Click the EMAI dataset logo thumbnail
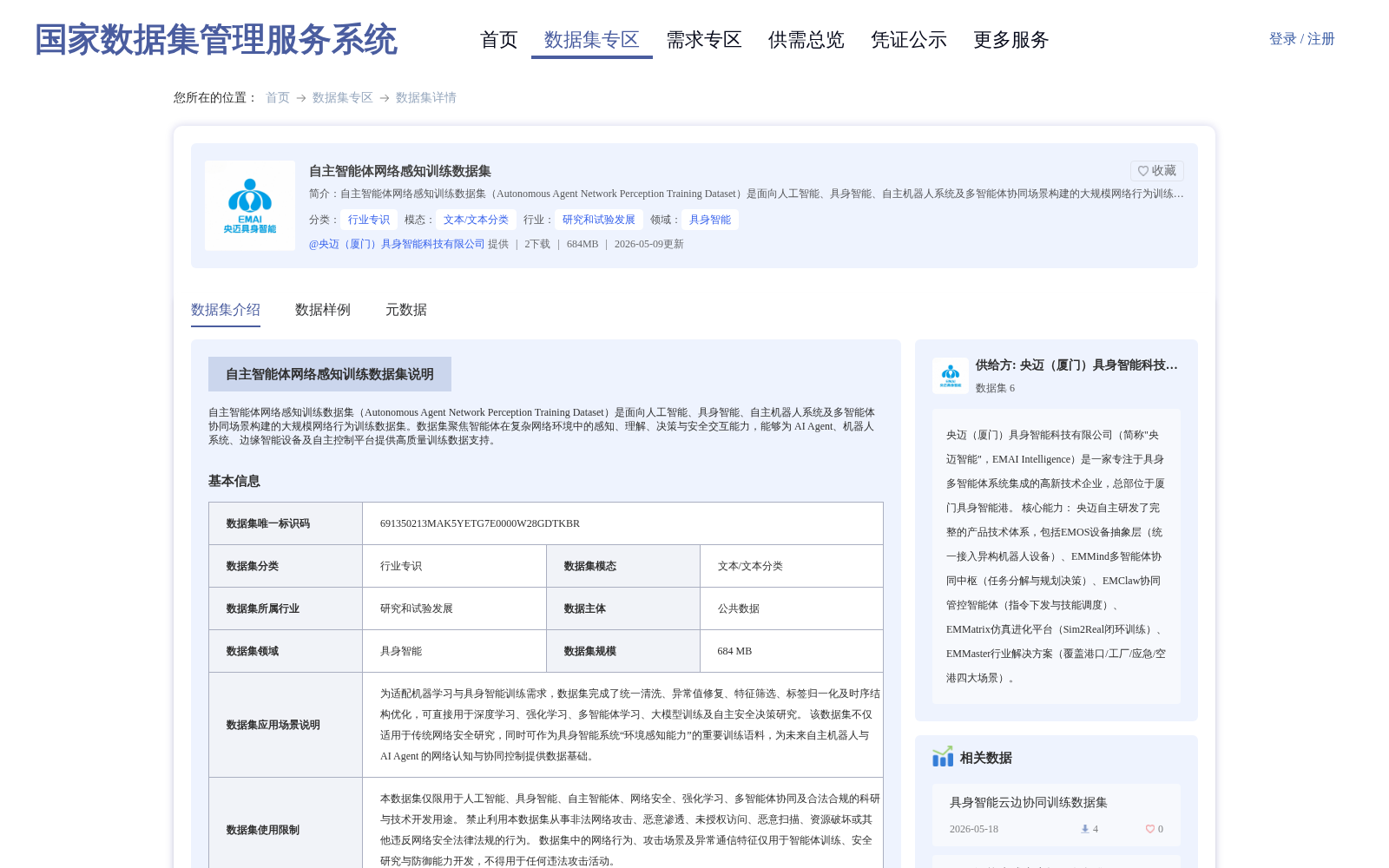The height and width of the screenshot is (868, 1389). (250, 206)
